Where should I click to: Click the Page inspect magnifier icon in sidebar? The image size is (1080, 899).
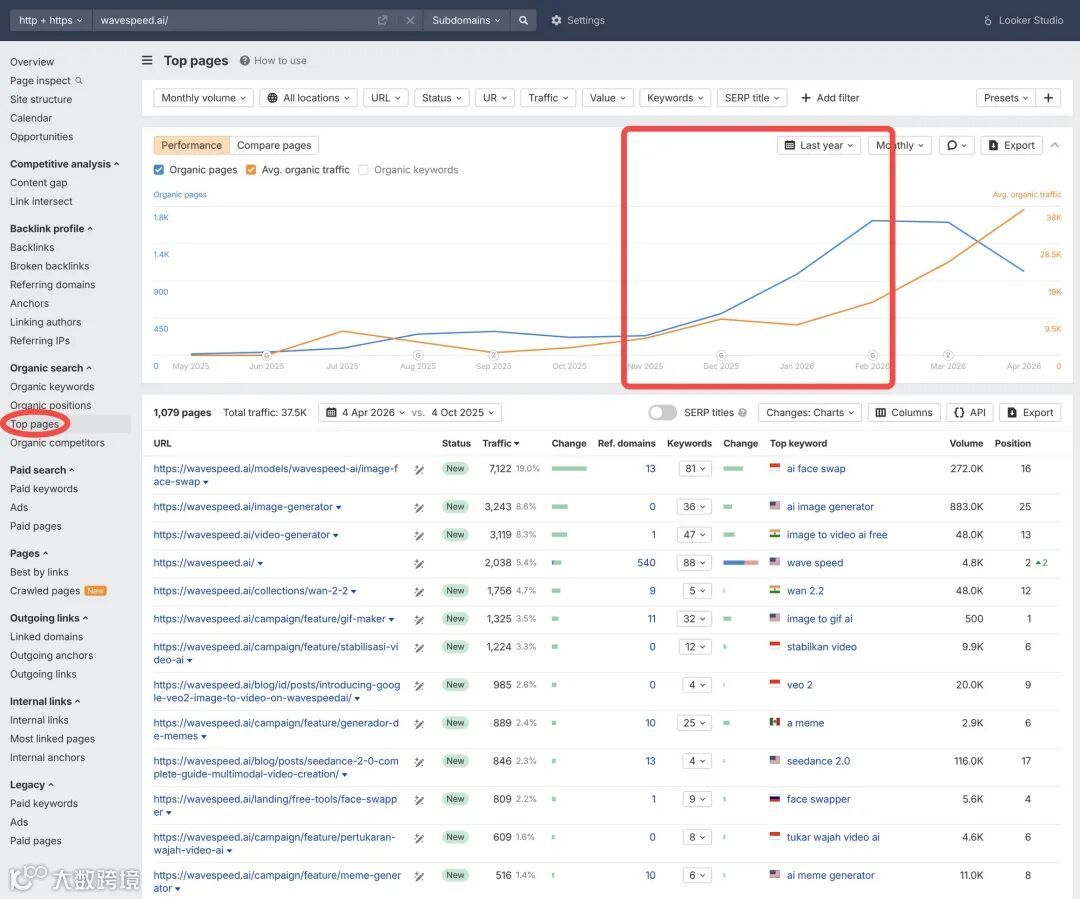(x=79, y=81)
